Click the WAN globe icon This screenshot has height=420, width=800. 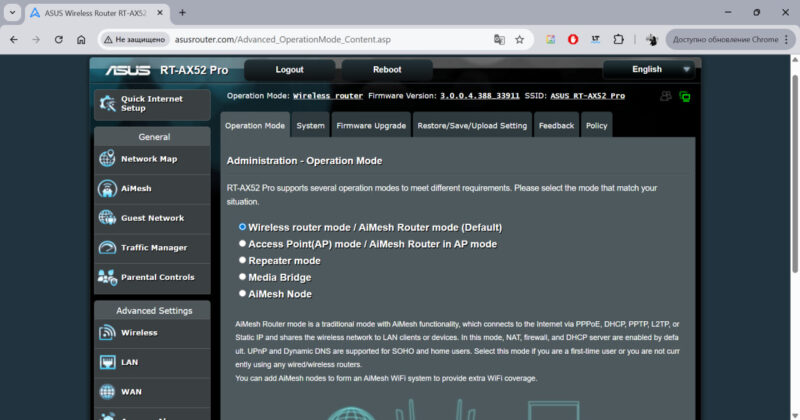click(x=107, y=391)
